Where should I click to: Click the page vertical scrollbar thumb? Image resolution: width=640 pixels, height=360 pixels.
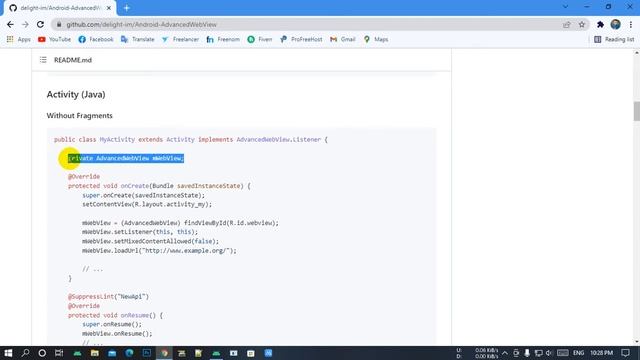coord(636,111)
